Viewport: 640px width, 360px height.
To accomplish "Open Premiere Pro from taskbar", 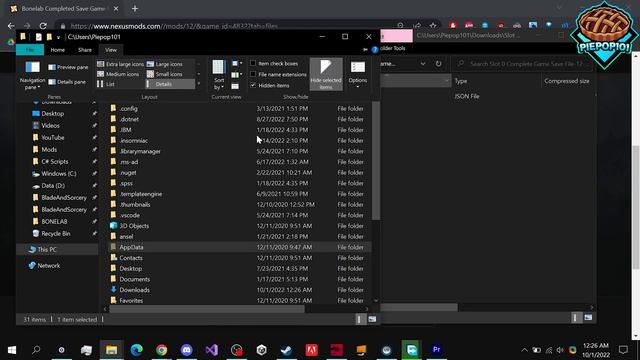I will point(436,350).
